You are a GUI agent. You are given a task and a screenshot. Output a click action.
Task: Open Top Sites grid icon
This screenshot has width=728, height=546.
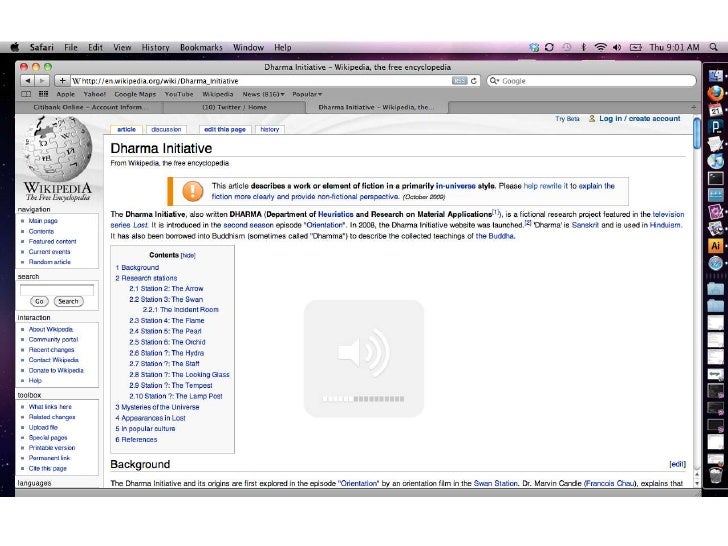pos(43,94)
